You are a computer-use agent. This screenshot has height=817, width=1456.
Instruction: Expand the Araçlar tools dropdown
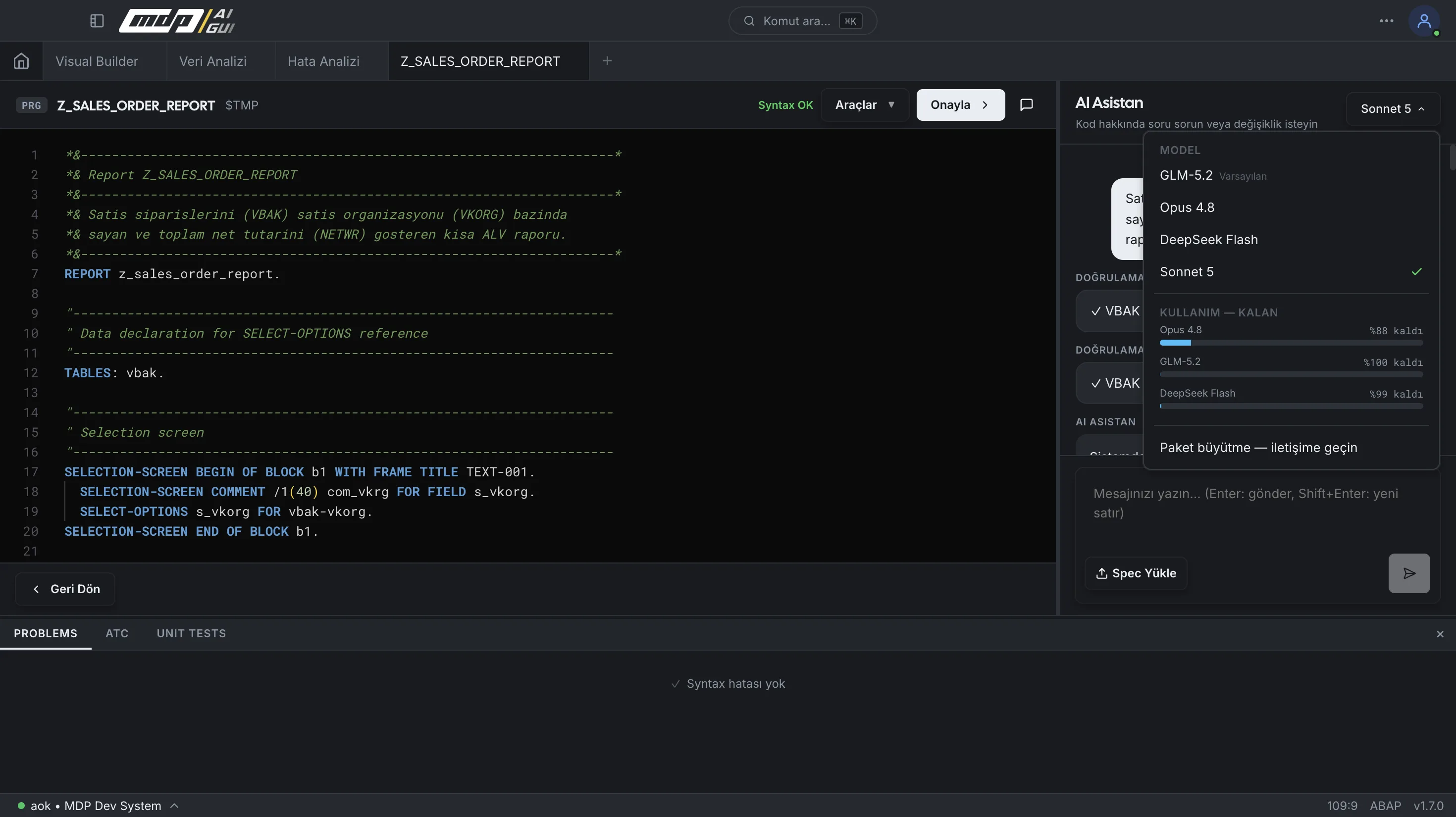pyautogui.click(x=865, y=104)
